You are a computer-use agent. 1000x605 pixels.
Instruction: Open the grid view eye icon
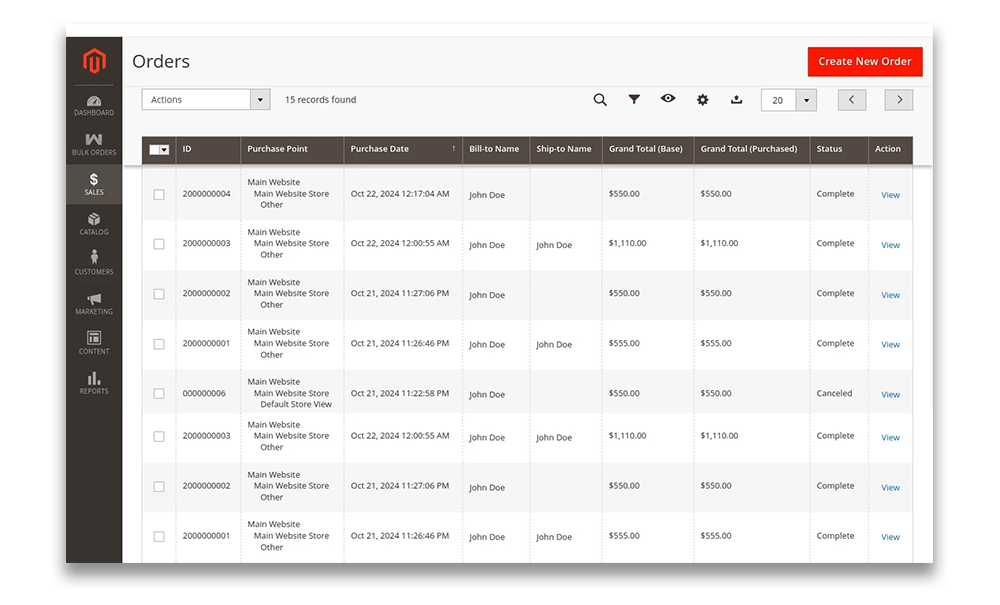coord(668,98)
